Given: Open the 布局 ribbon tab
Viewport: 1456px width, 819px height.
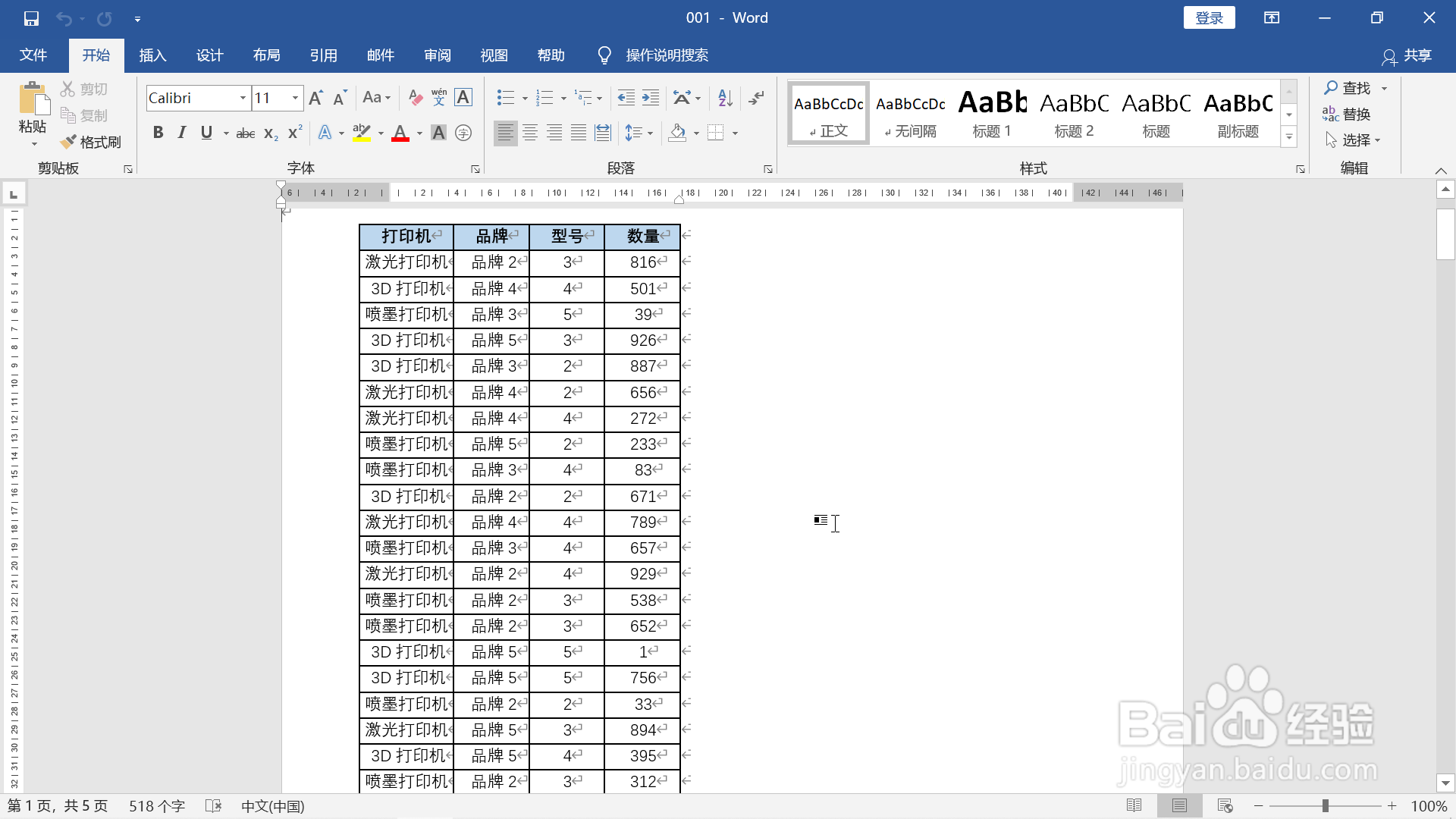Looking at the screenshot, I should 266,55.
